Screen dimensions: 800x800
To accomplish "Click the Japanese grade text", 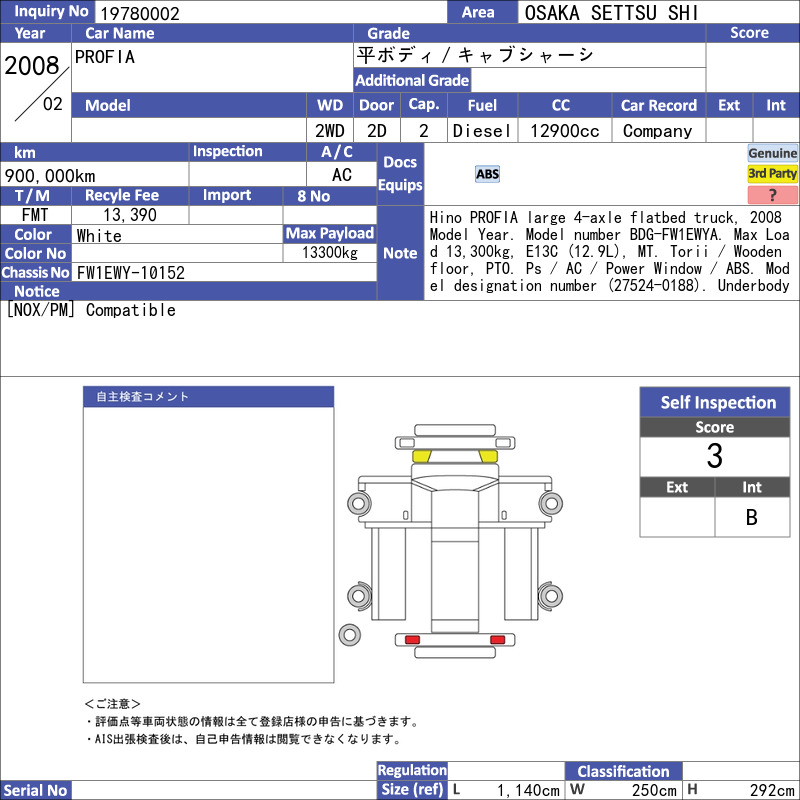I will (x=474, y=55).
